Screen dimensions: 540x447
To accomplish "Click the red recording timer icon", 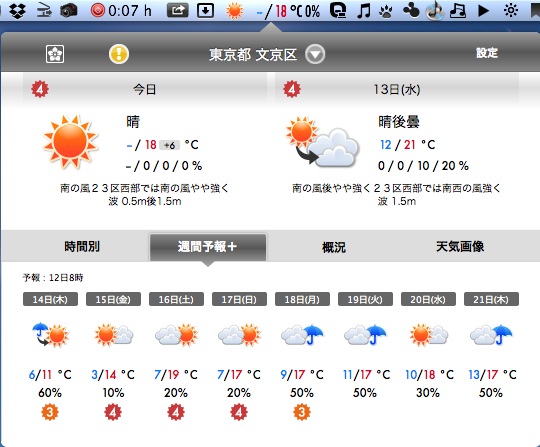I will [x=98, y=11].
